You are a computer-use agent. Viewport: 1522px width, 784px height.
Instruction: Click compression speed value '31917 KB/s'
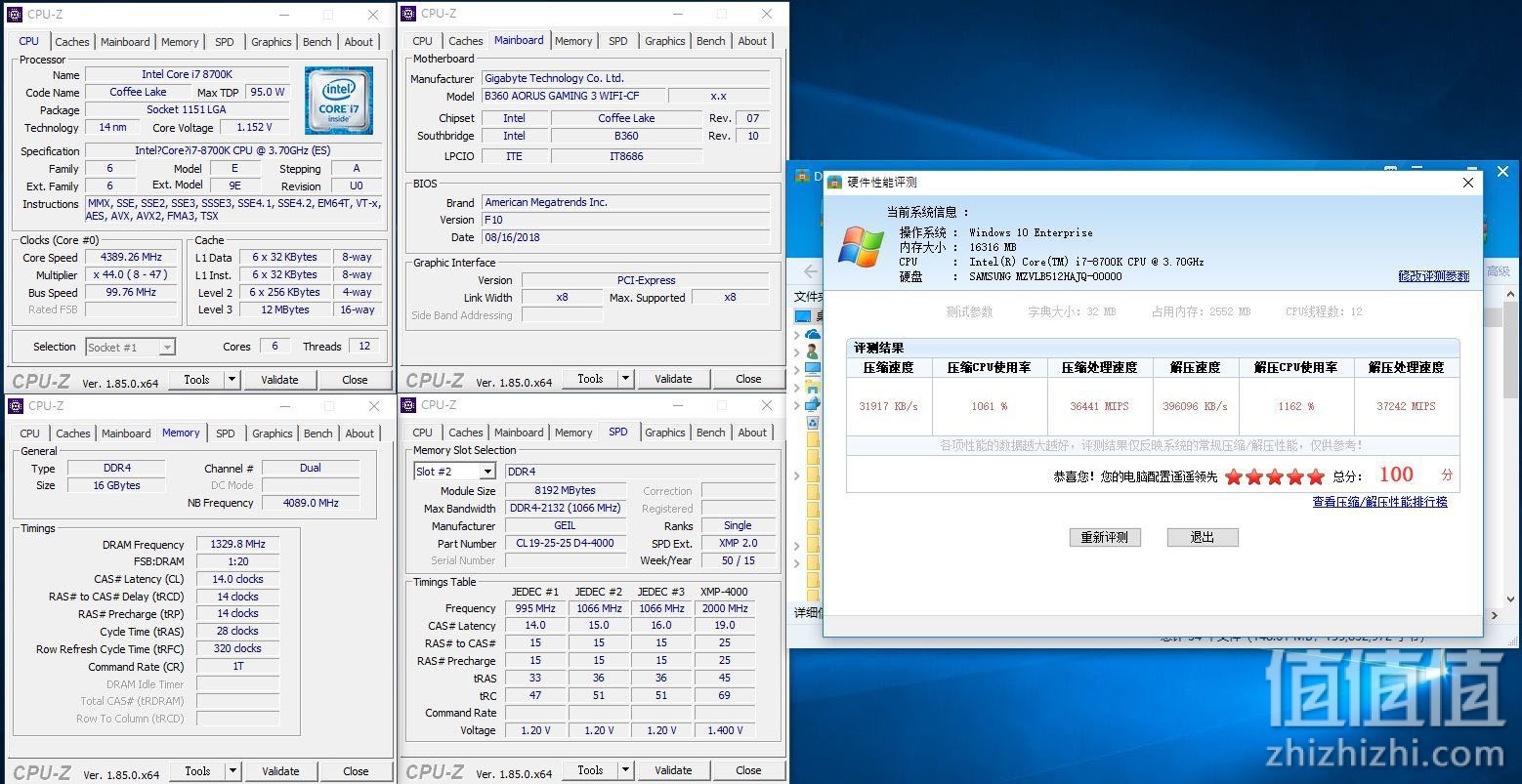point(888,406)
